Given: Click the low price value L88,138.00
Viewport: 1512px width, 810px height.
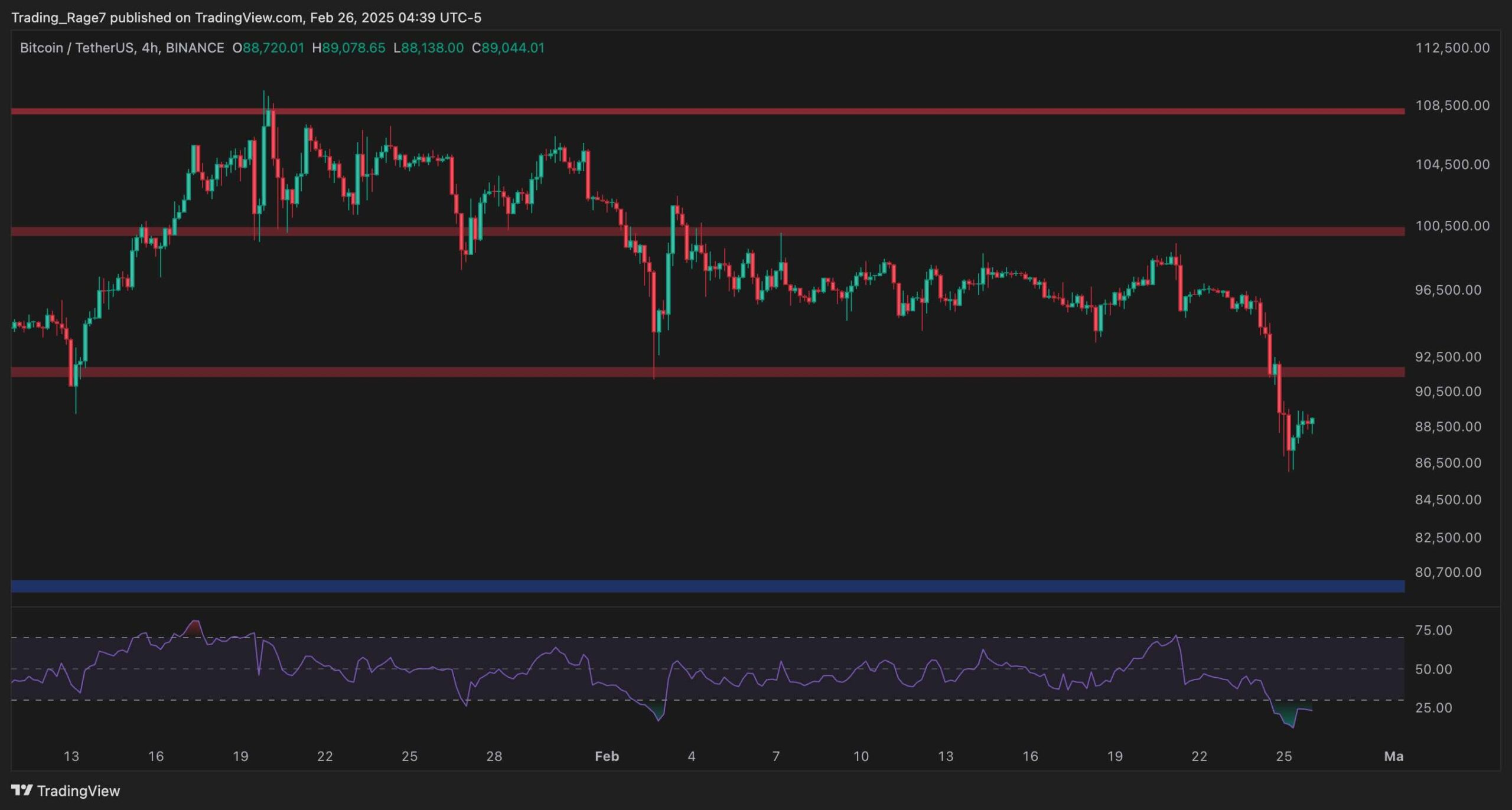Looking at the screenshot, I should [x=429, y=48].
